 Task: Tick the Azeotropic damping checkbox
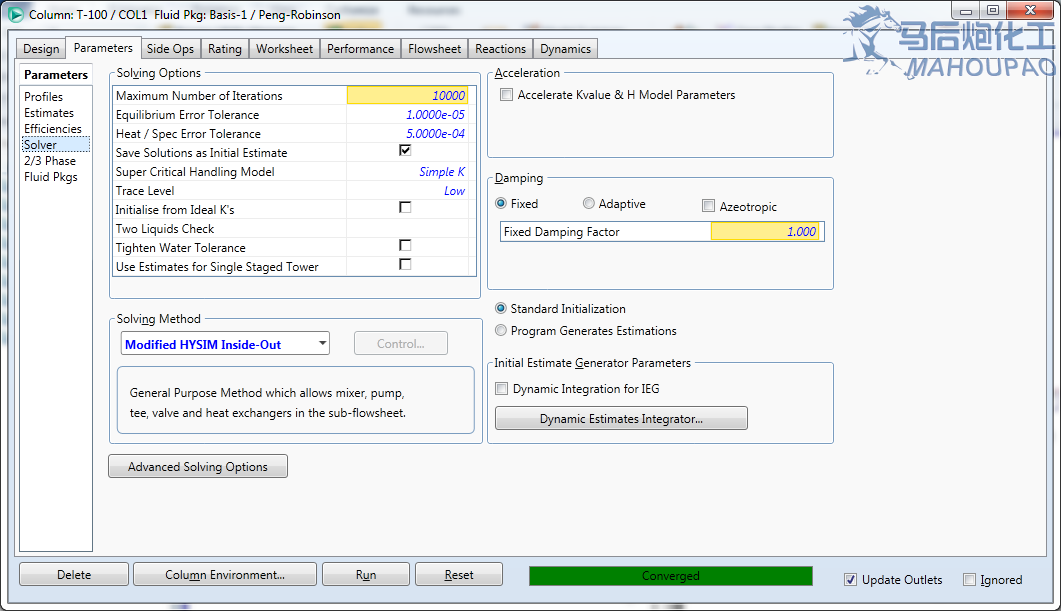tap(708, 206)
